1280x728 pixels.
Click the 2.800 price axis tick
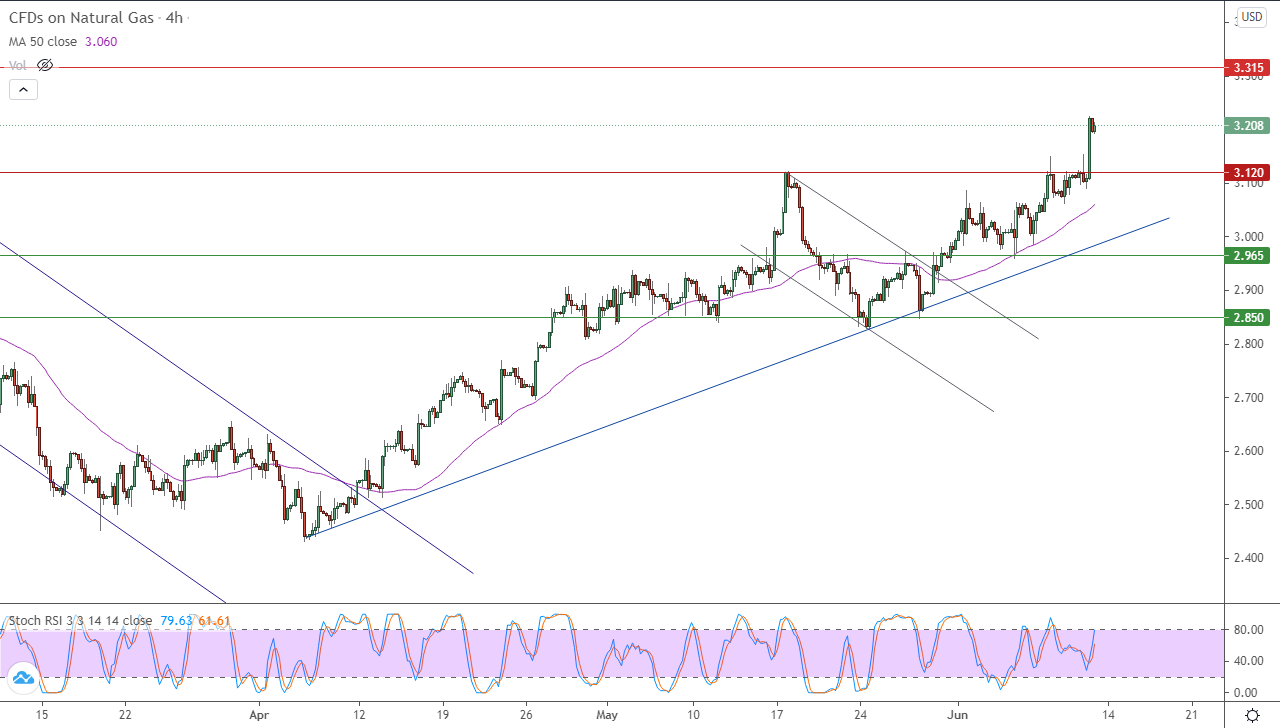pos(1249,344)
